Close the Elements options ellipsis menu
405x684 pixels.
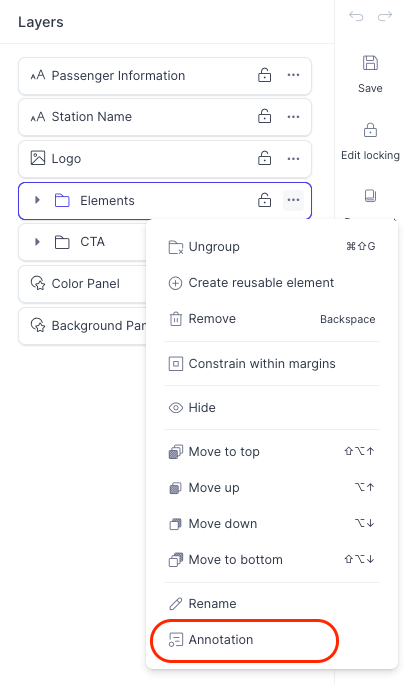click(293, 200)
